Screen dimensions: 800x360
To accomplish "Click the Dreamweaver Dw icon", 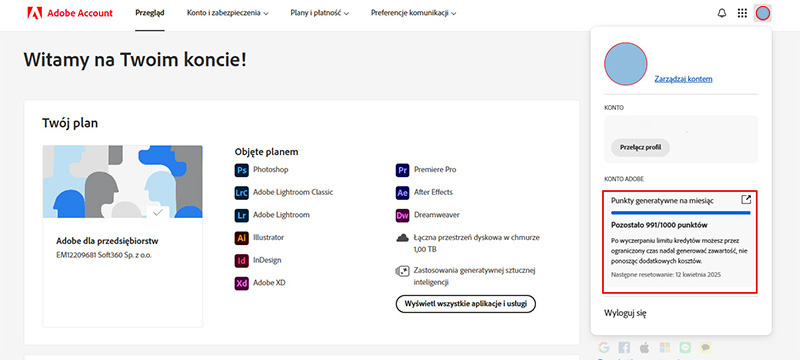I will click(x=403, y=215).
